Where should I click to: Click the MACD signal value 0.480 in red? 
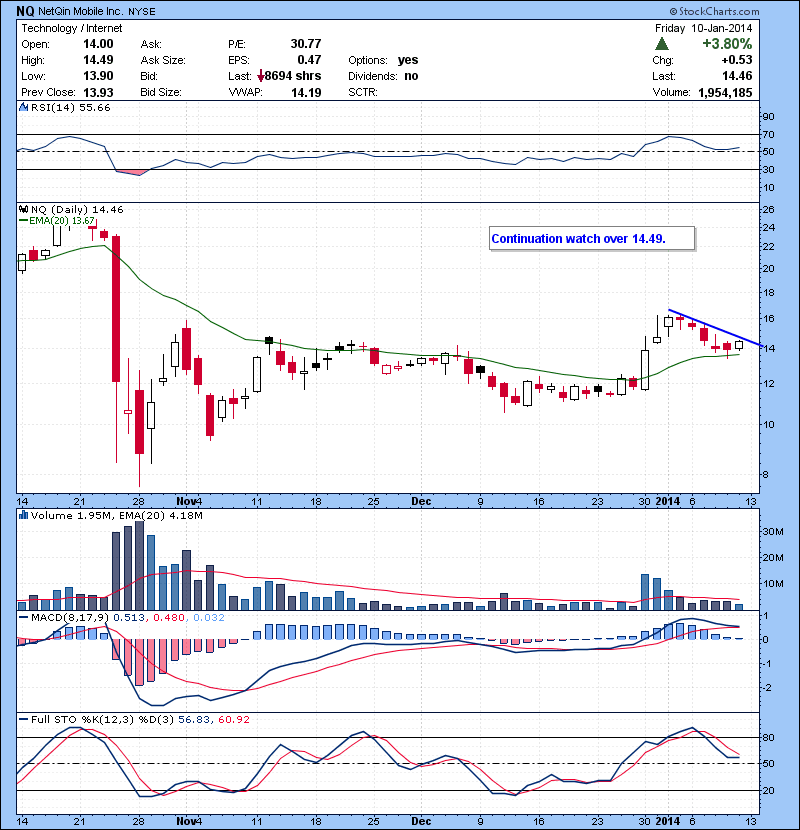click(169, 617)
